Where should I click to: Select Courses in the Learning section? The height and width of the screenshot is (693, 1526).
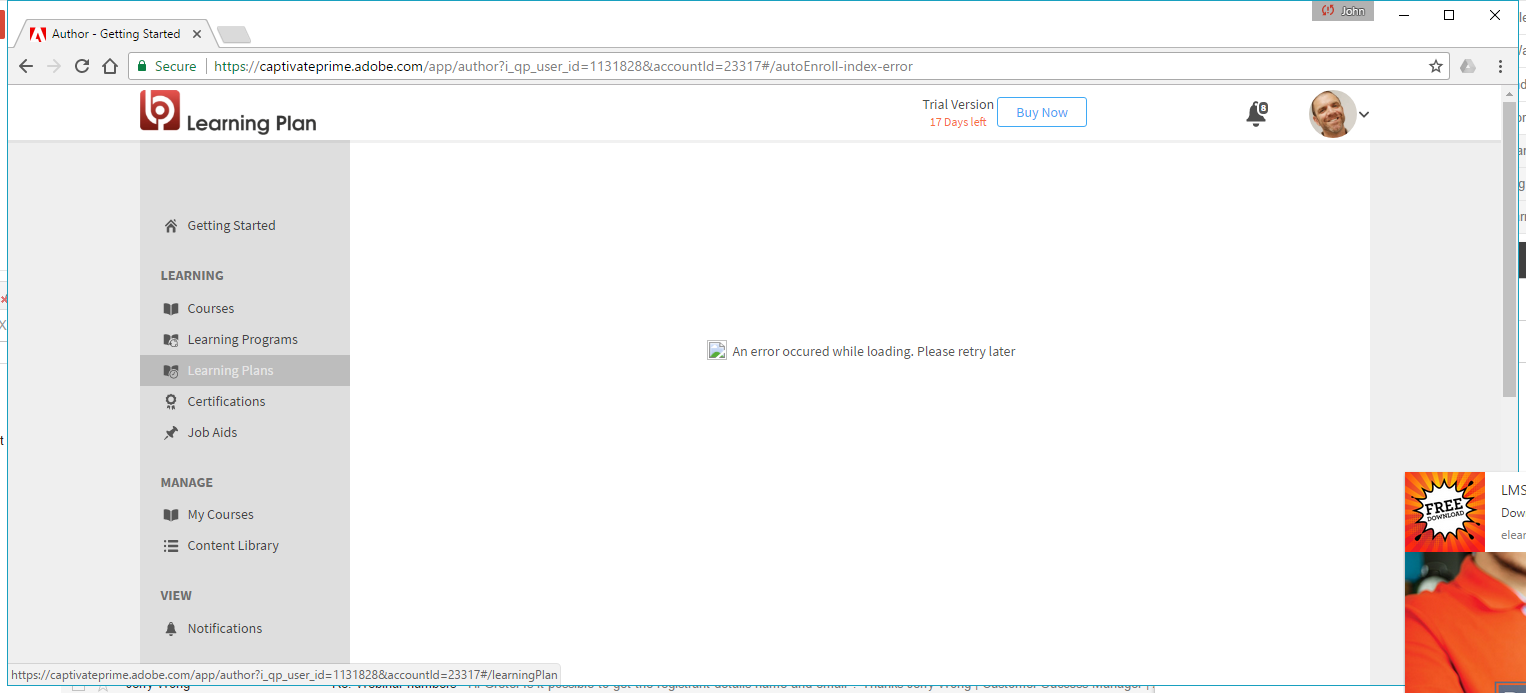210,309
